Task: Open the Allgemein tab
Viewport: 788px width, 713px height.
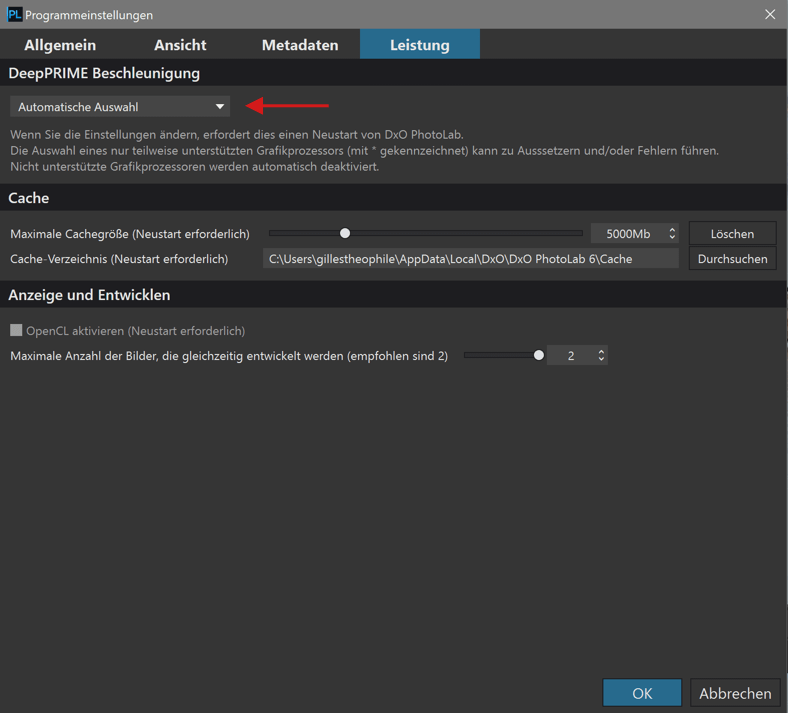Action: [x=60, y=45]
